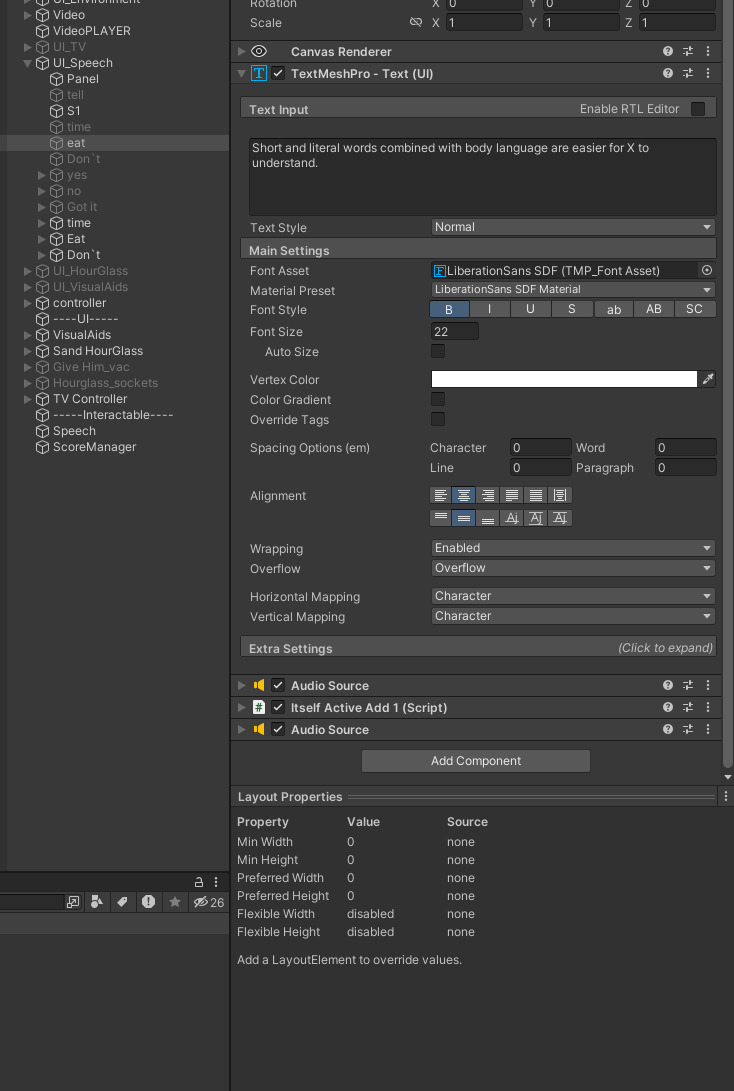Open presets for TextMeshPro component
The image size is (734, 1091).
688,73
